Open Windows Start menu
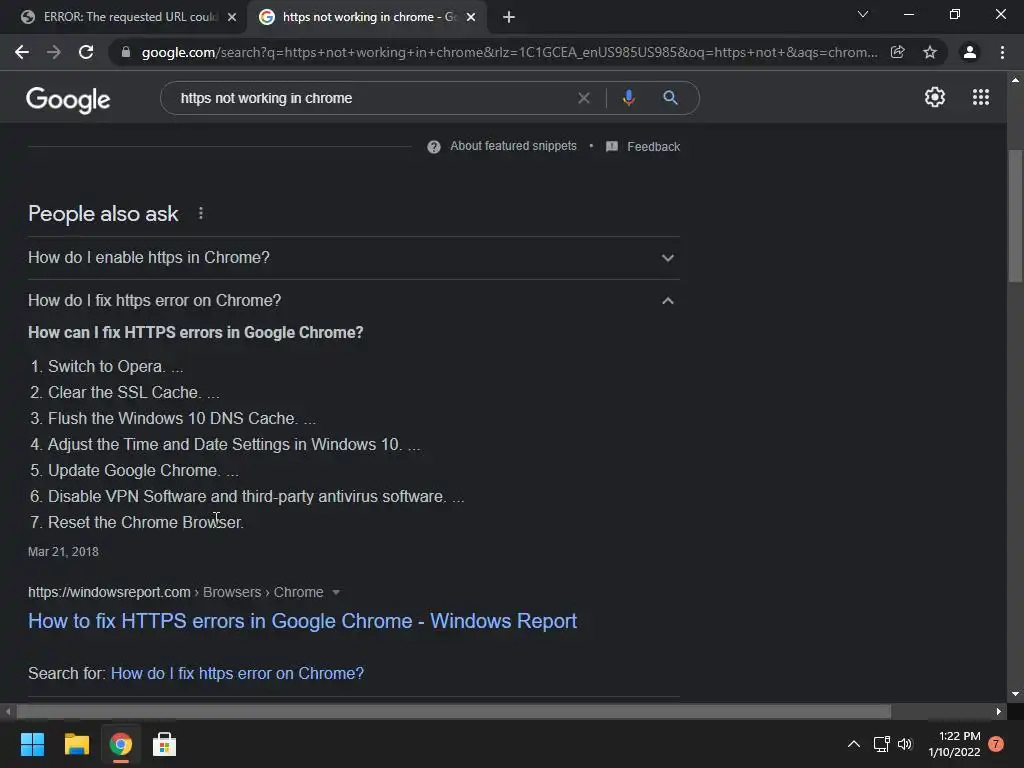This screenshot has width=1024, height=768. coord(32,744)
